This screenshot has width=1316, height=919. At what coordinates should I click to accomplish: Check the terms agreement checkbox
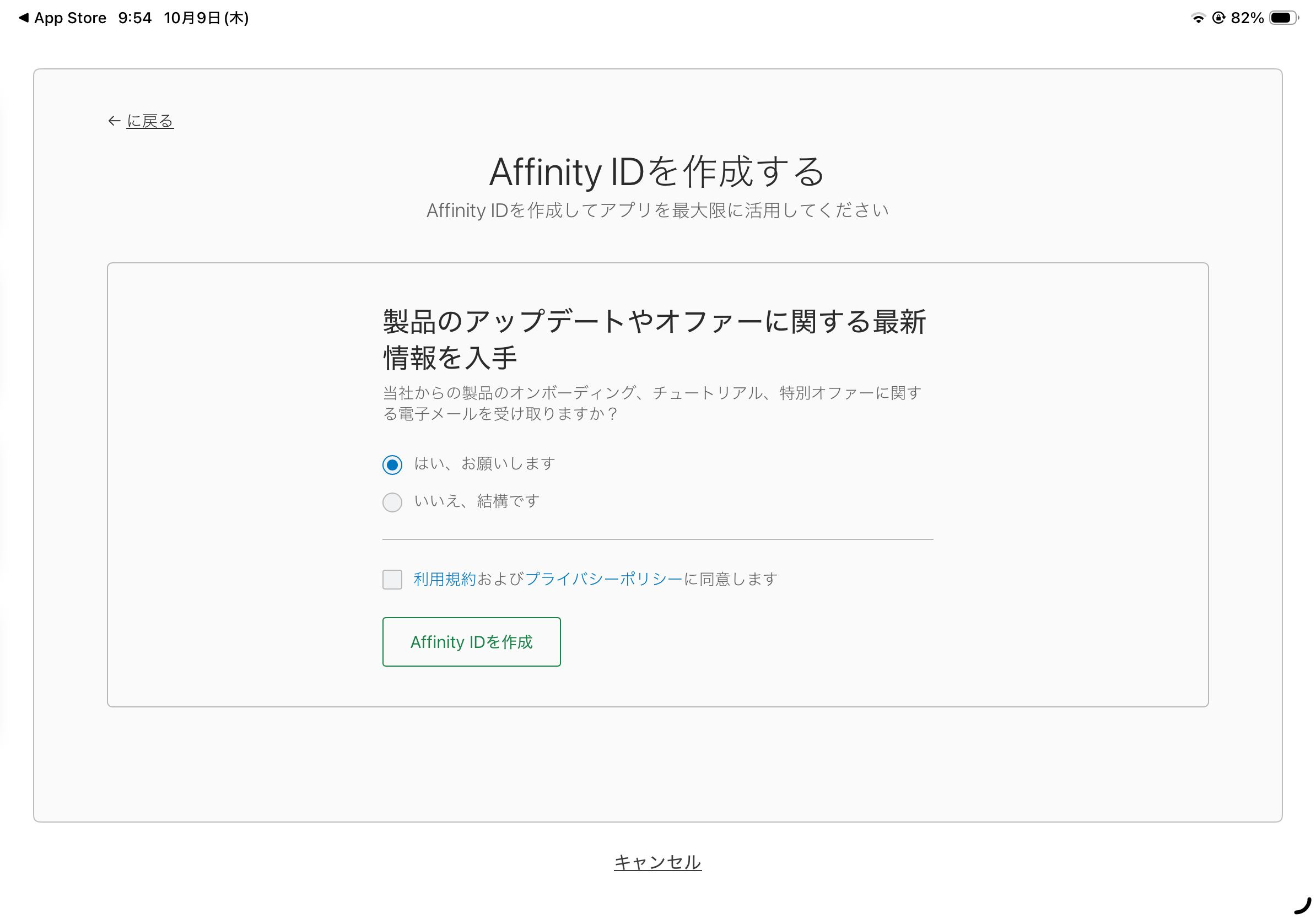pos(392,579)
